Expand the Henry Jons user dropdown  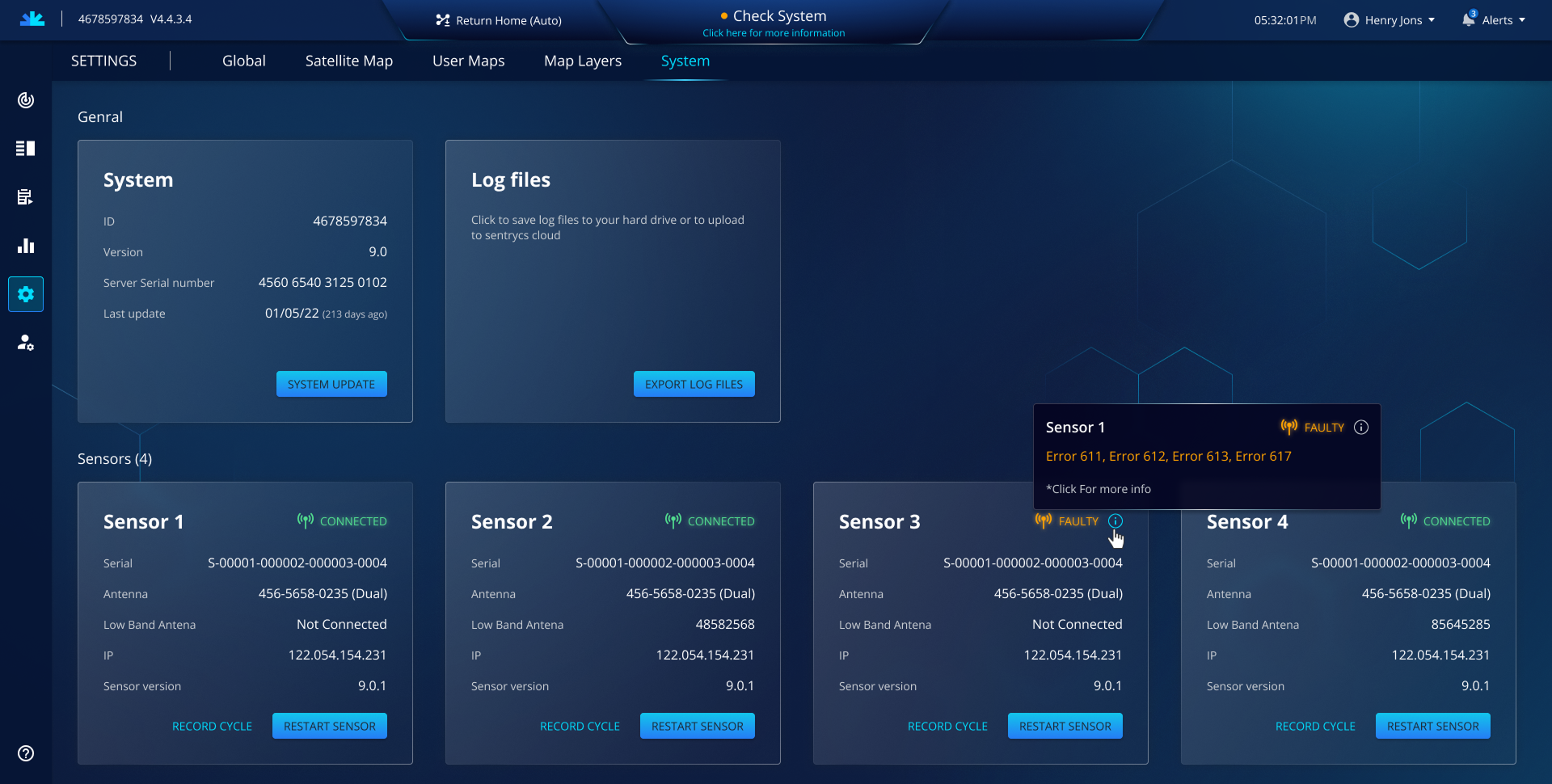click(x=1390, y=20)
